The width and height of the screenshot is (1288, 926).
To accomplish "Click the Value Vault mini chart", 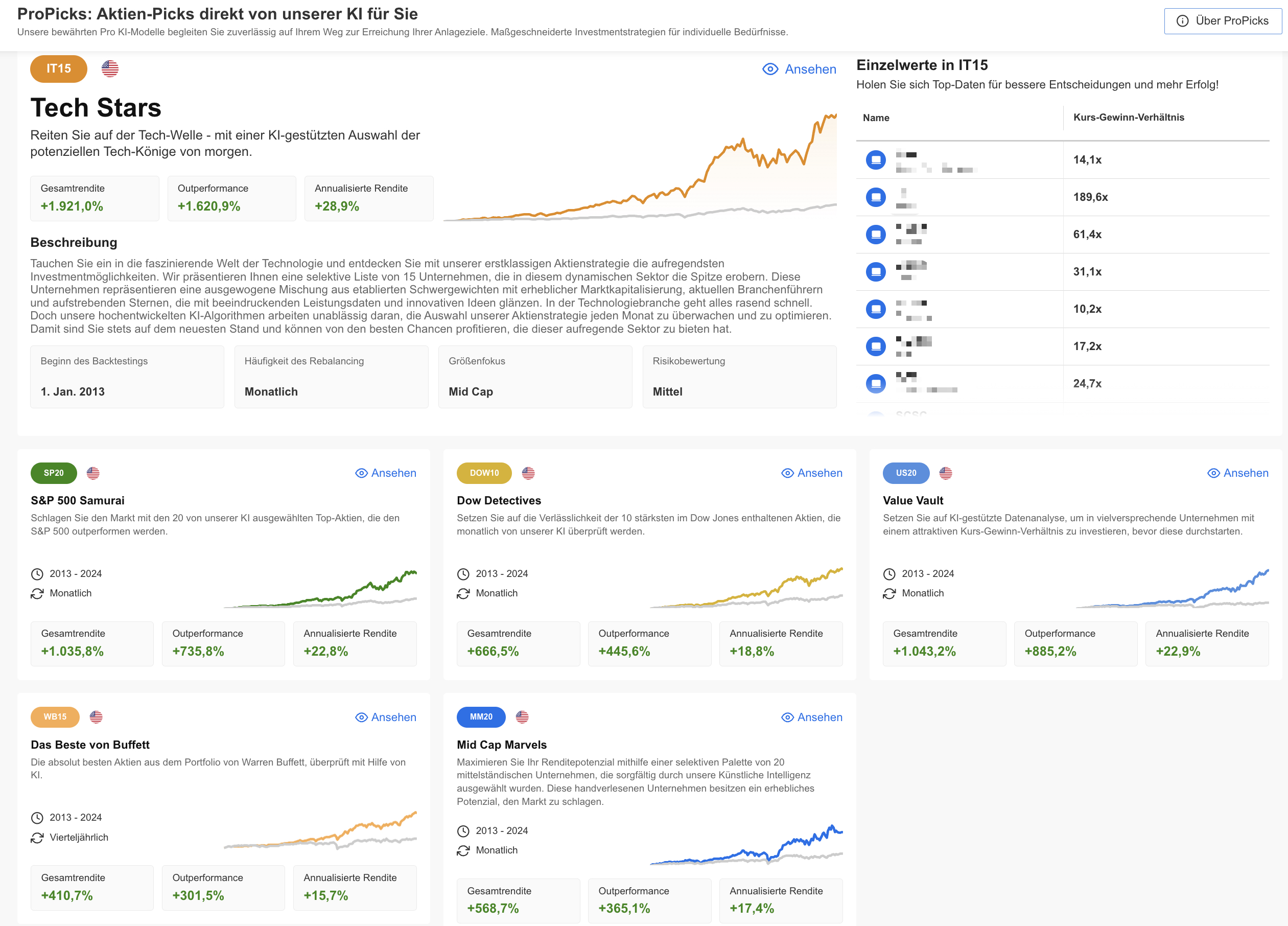I will point(1172,588).
